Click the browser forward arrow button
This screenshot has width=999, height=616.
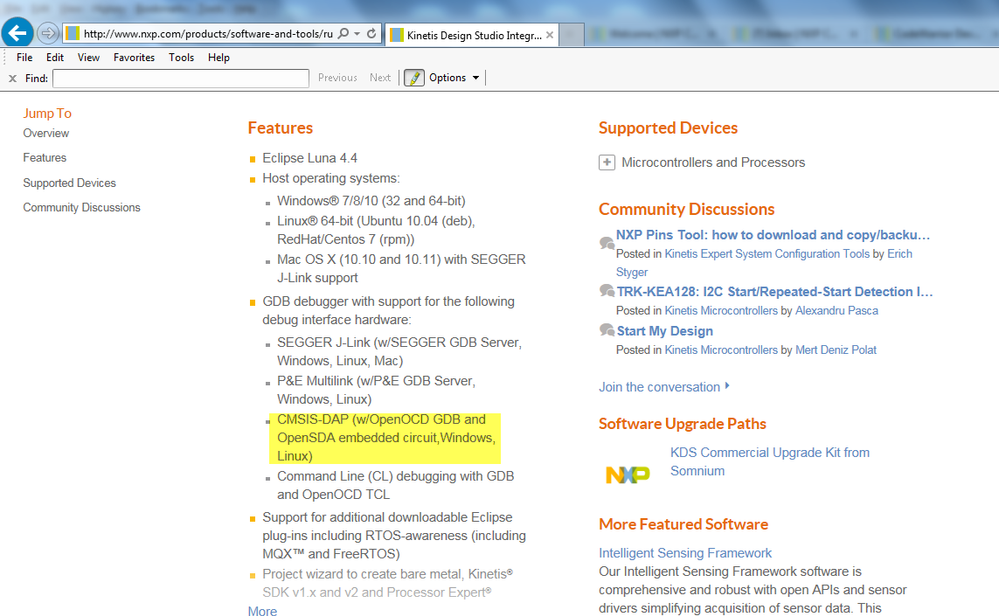(48, 33)
